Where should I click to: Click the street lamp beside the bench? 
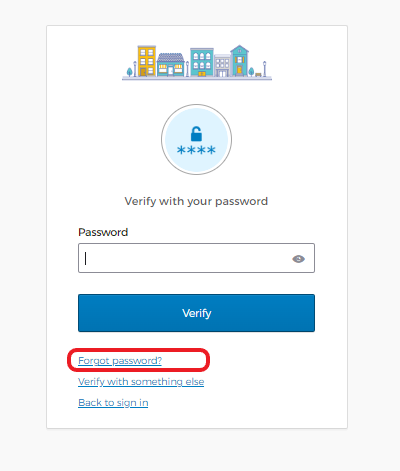(264, 69)
